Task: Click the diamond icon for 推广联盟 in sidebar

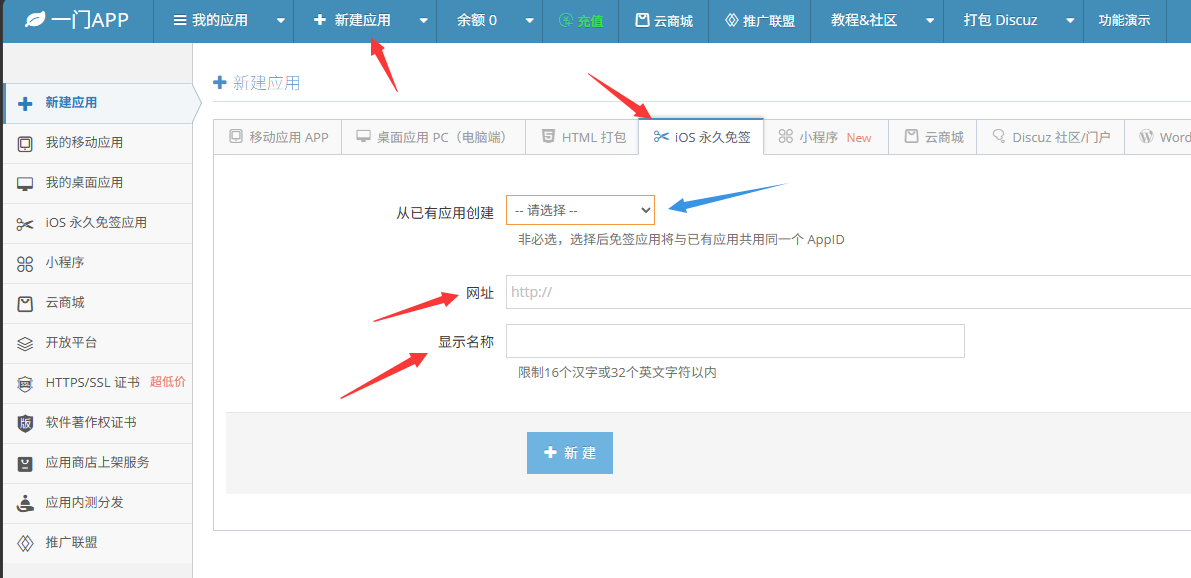Action: [25, 543]
